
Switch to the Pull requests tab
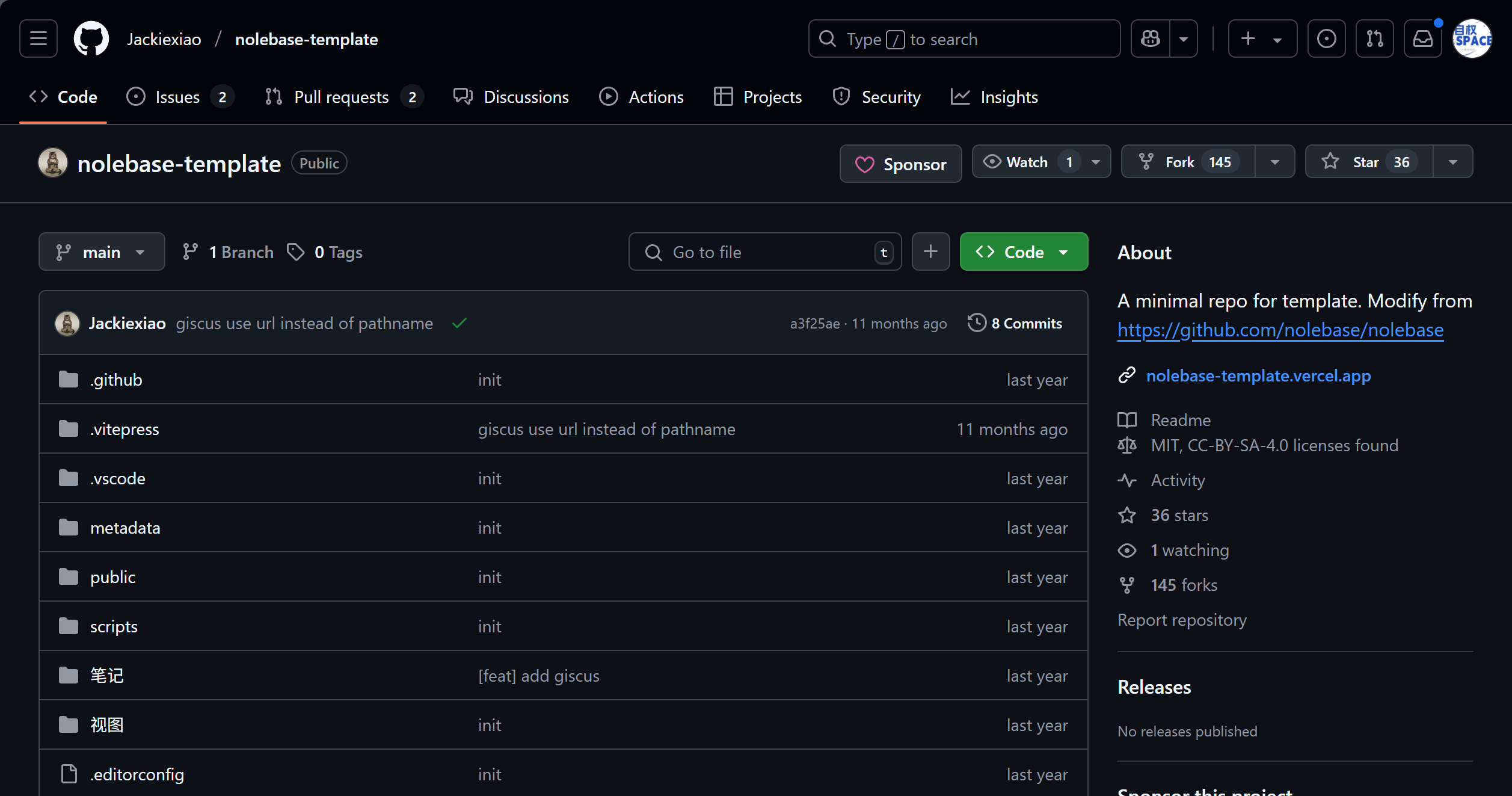point(344,97)
